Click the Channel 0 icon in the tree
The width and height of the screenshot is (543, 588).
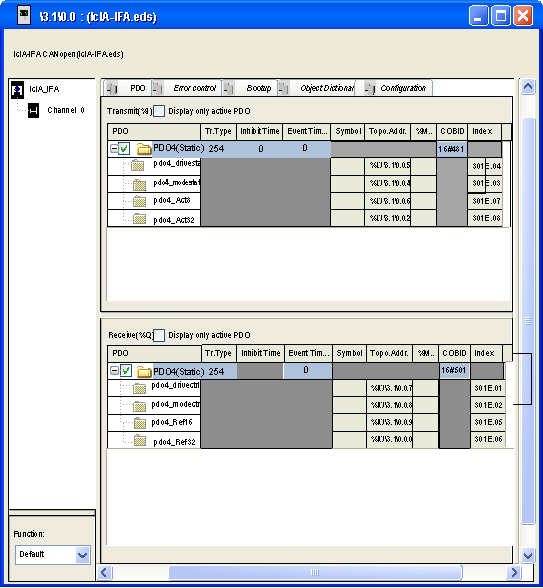(33, 110)
